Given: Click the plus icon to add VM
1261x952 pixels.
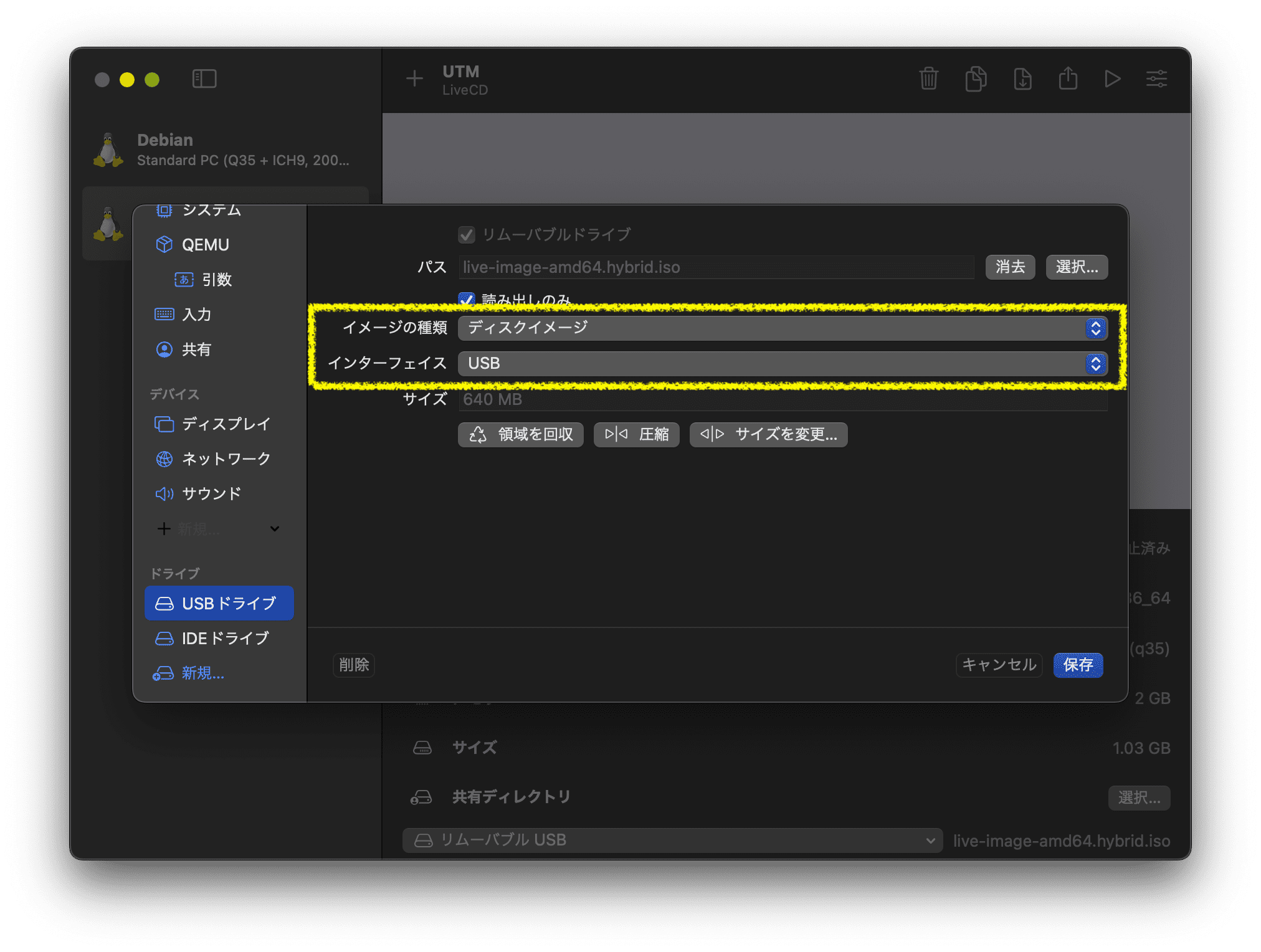Looking at the screenshot, I should point(414,79).
